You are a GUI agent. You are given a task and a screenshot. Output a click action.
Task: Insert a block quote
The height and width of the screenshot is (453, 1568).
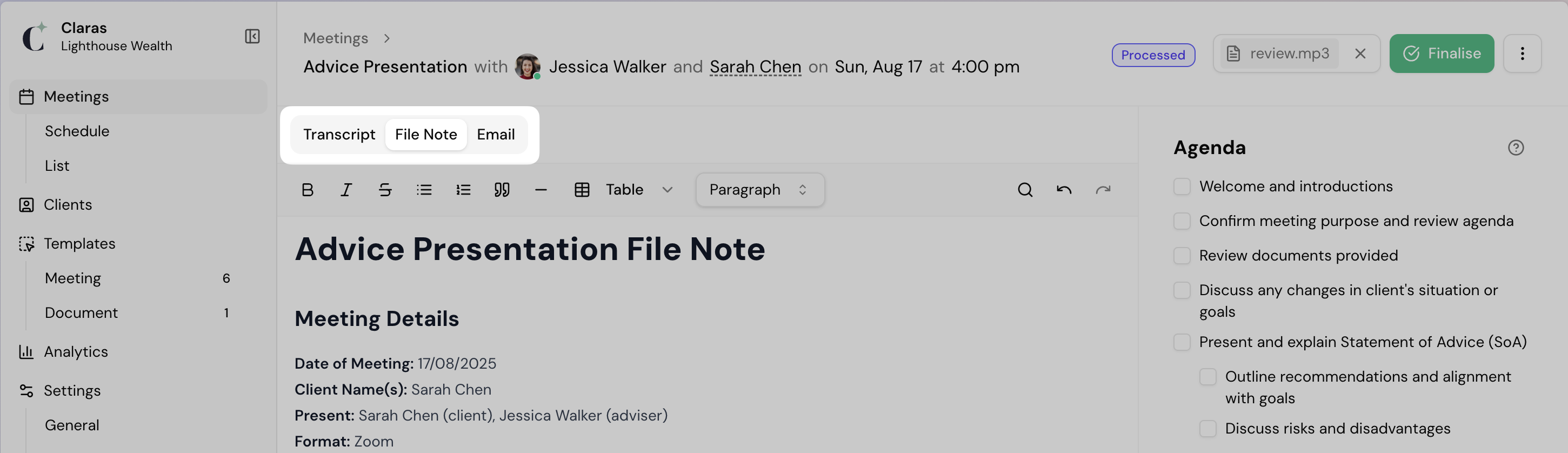pyautogui.click(x=502, y=190)
